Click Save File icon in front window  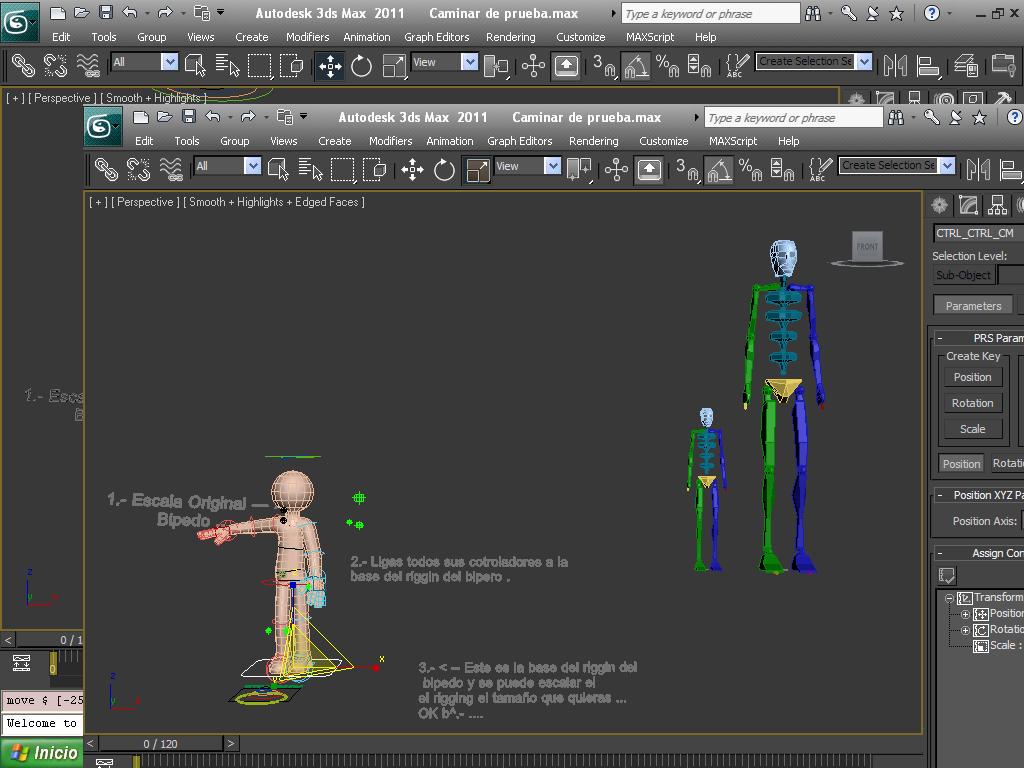point(189,117)
